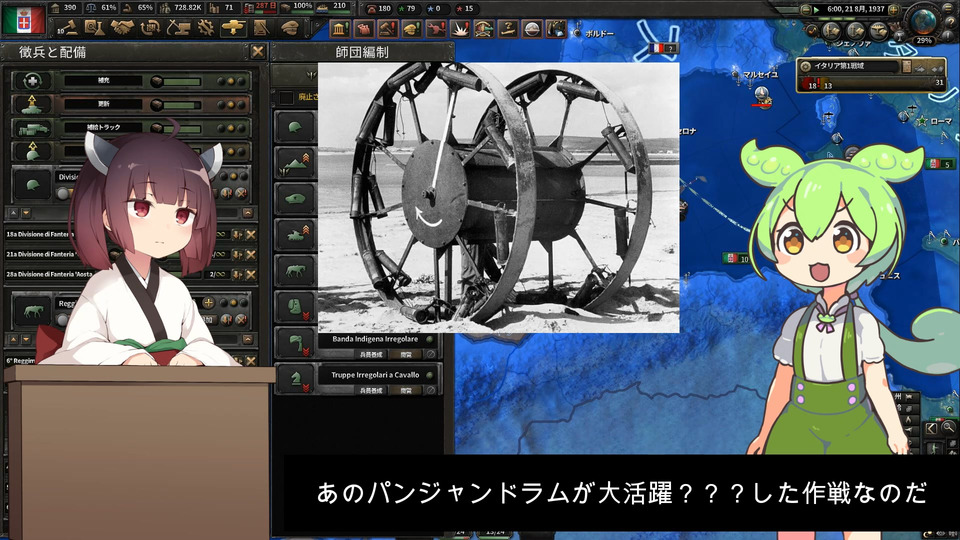The height and width of the screenshot is (540, 960).
Task: Open the Production gear and wrench icon
Action: pyautogui.click(x=205, y=28)
